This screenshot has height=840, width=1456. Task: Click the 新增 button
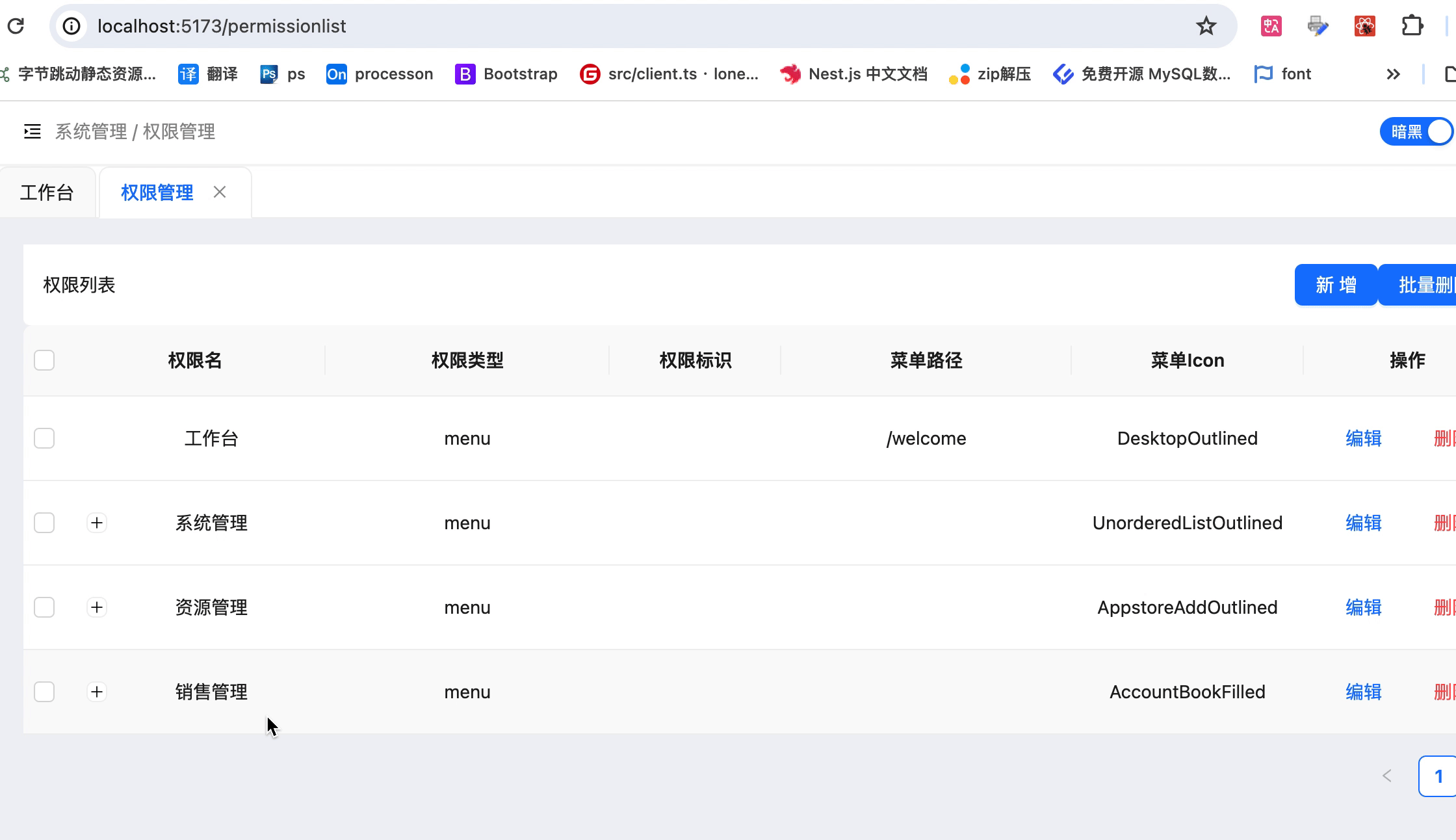point(1335,285)
